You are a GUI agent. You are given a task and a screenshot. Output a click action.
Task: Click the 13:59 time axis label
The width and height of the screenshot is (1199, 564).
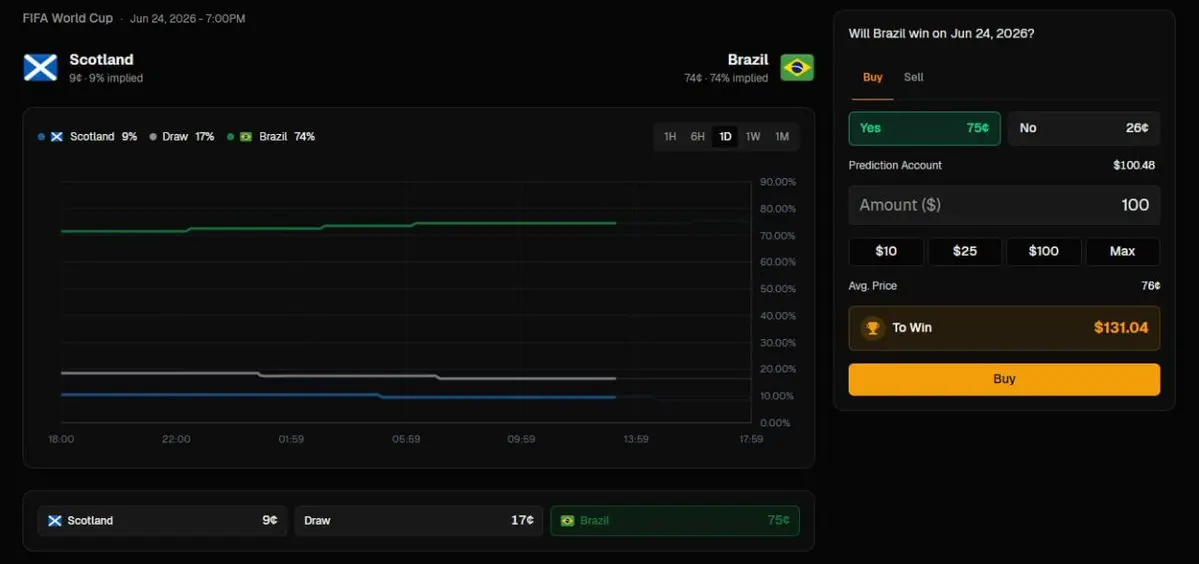[x=635, y=439]
